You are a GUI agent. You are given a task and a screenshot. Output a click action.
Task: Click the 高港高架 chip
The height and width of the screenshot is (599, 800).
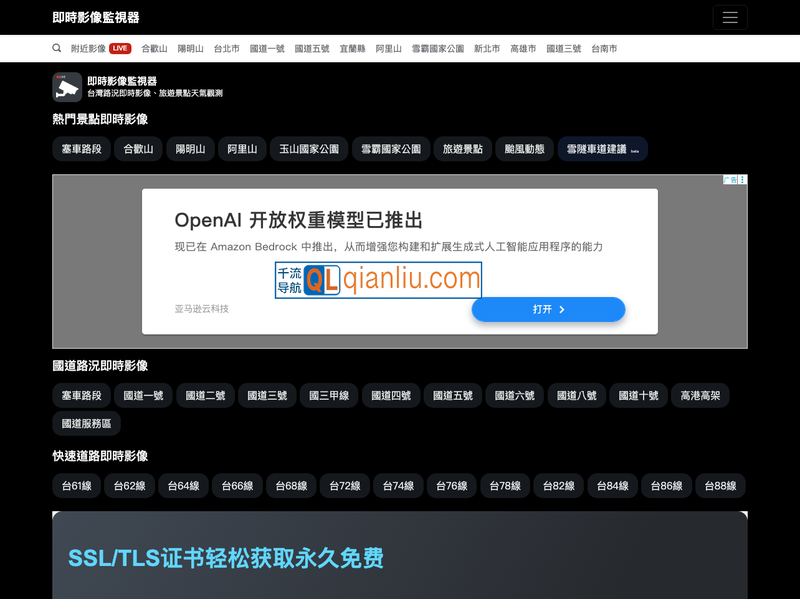(701, 395)
